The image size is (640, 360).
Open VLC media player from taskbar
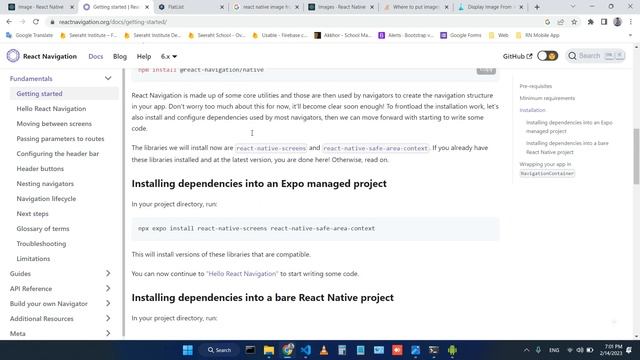pyautogui.click(x=324, y=350)
